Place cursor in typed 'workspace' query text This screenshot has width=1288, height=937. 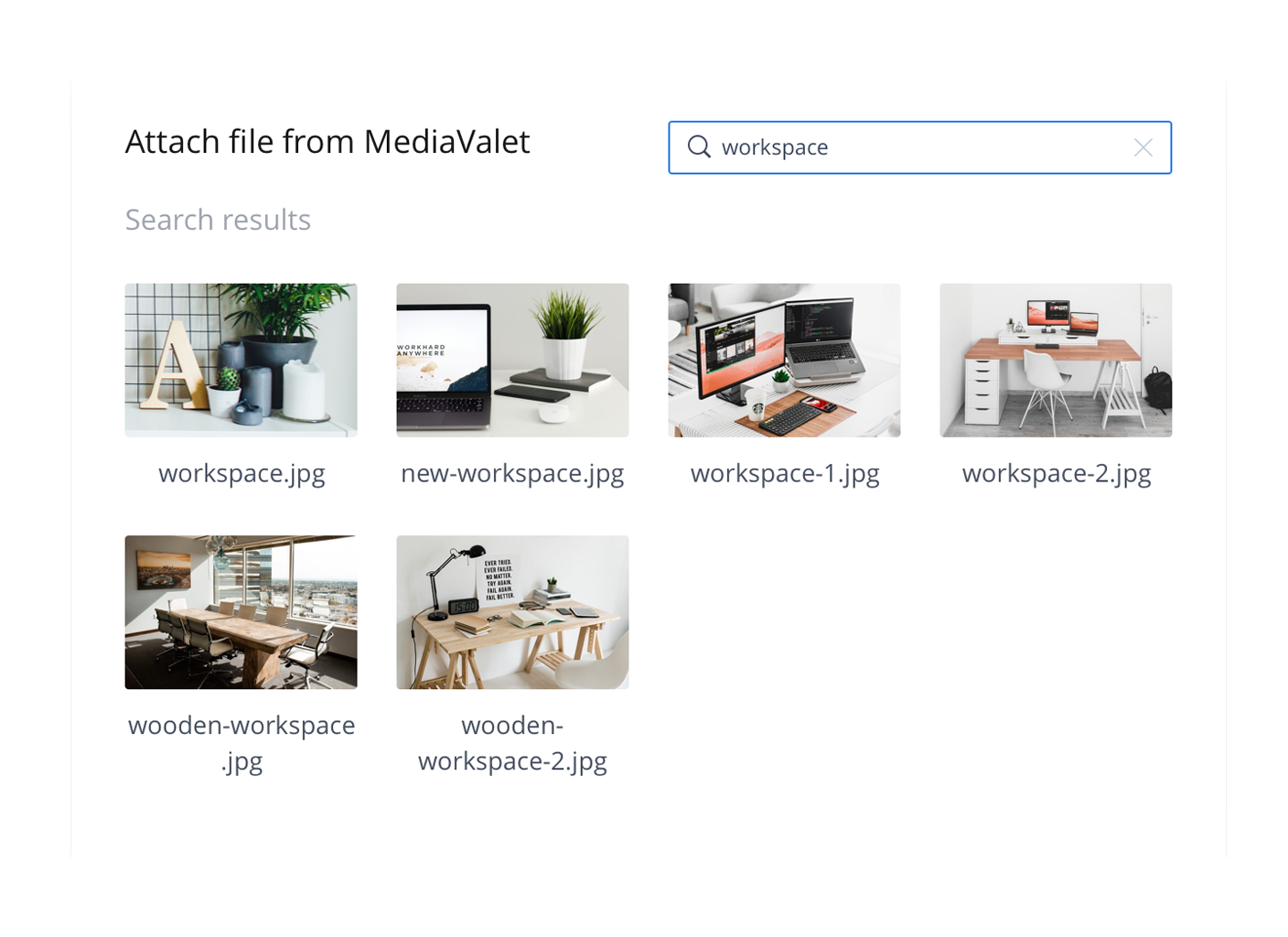tap(775, 147)
